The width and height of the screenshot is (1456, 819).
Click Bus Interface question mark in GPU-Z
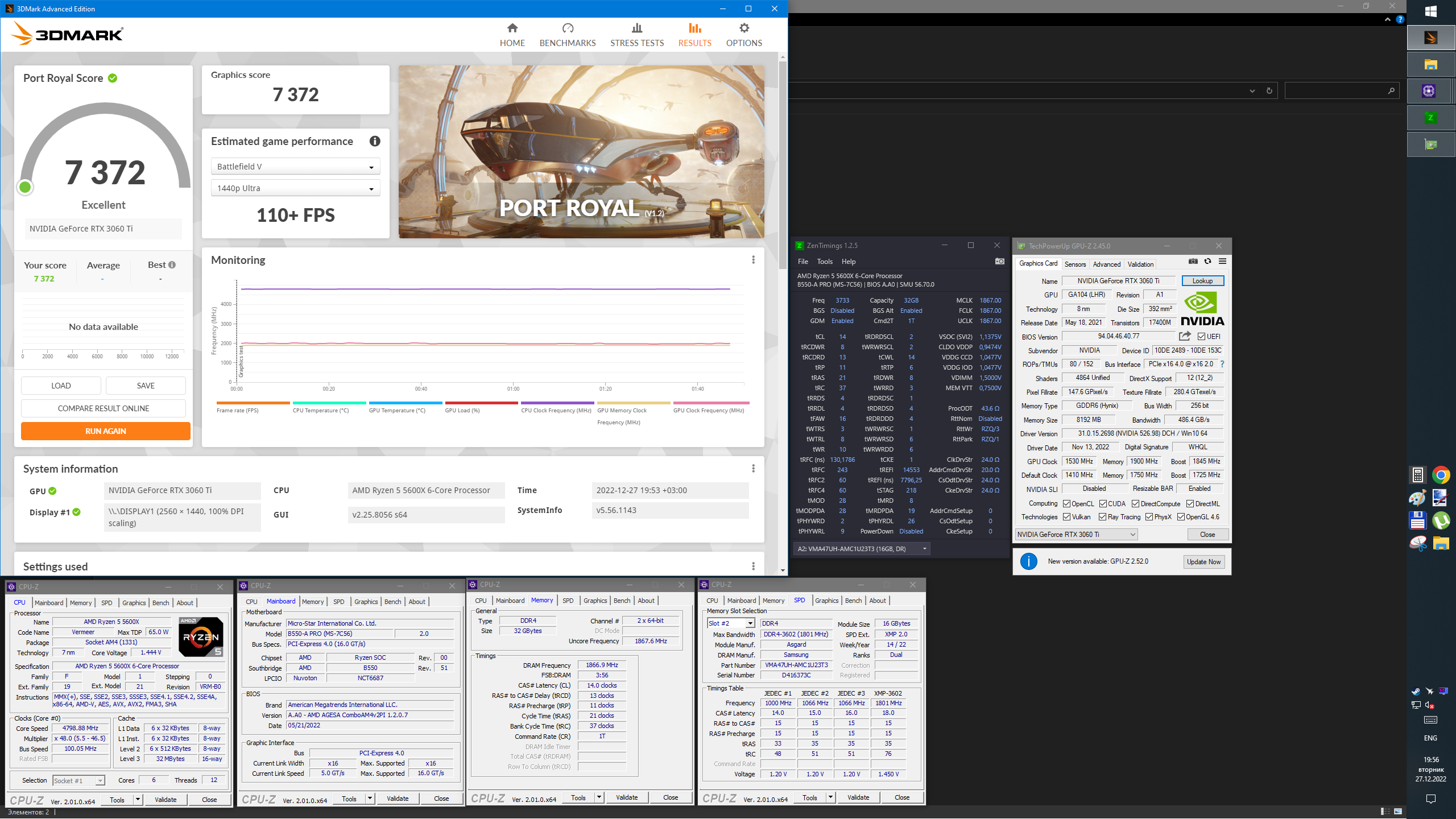point(1222,364)
